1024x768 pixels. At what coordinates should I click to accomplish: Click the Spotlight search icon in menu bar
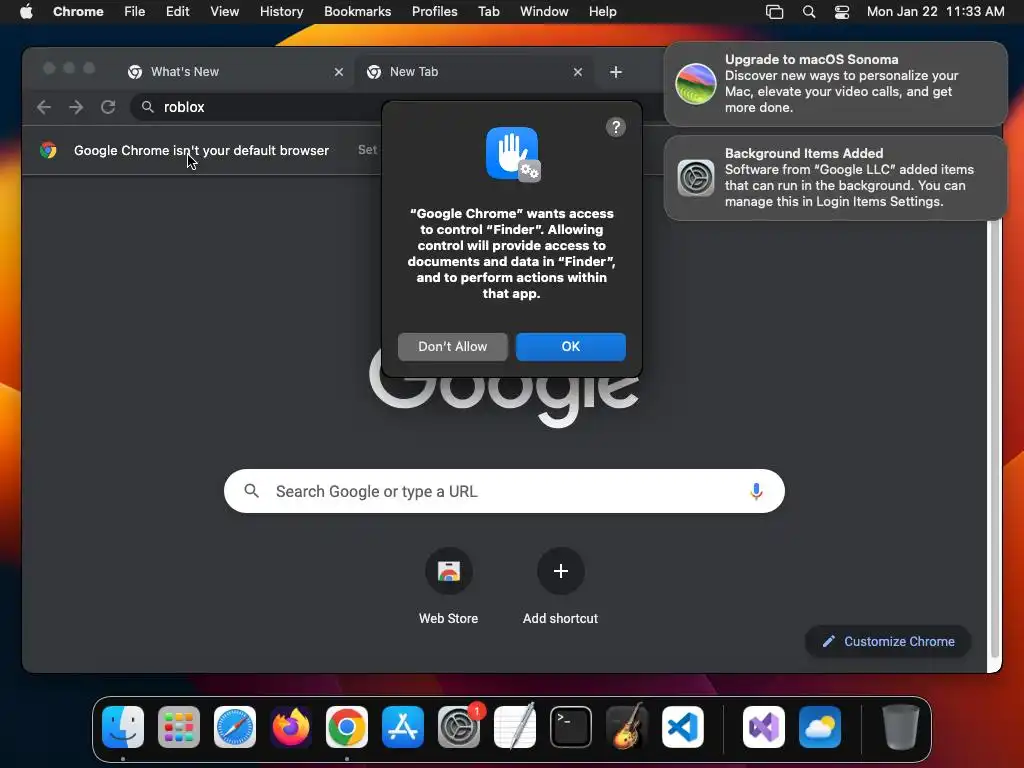[x=808, y=12]
